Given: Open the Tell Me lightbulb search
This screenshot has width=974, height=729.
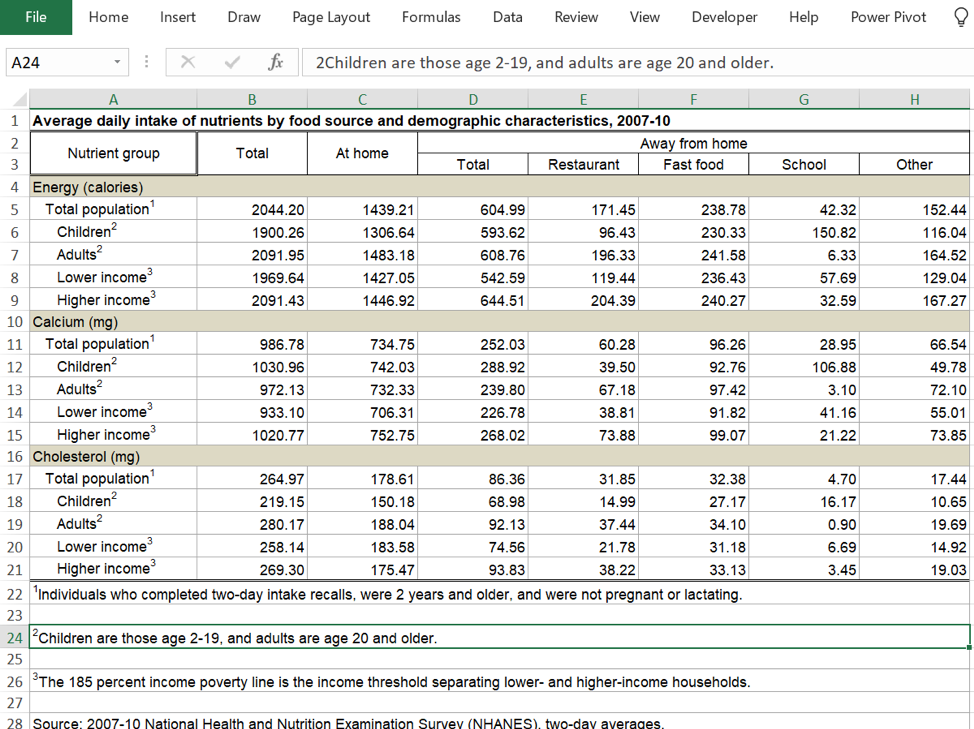Looking at the screenshot, I should tap(960, 17).
